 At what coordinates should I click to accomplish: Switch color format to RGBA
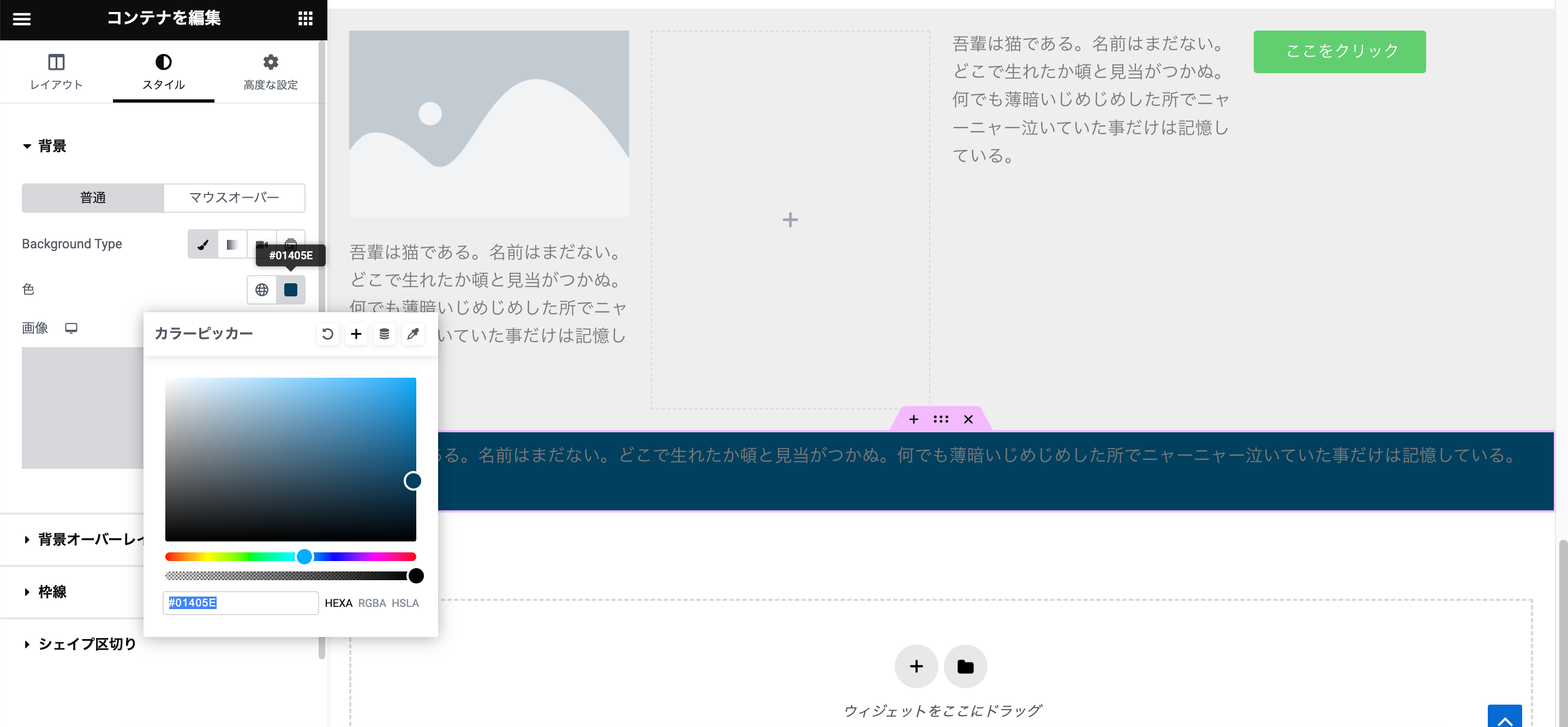pos(373,604)
